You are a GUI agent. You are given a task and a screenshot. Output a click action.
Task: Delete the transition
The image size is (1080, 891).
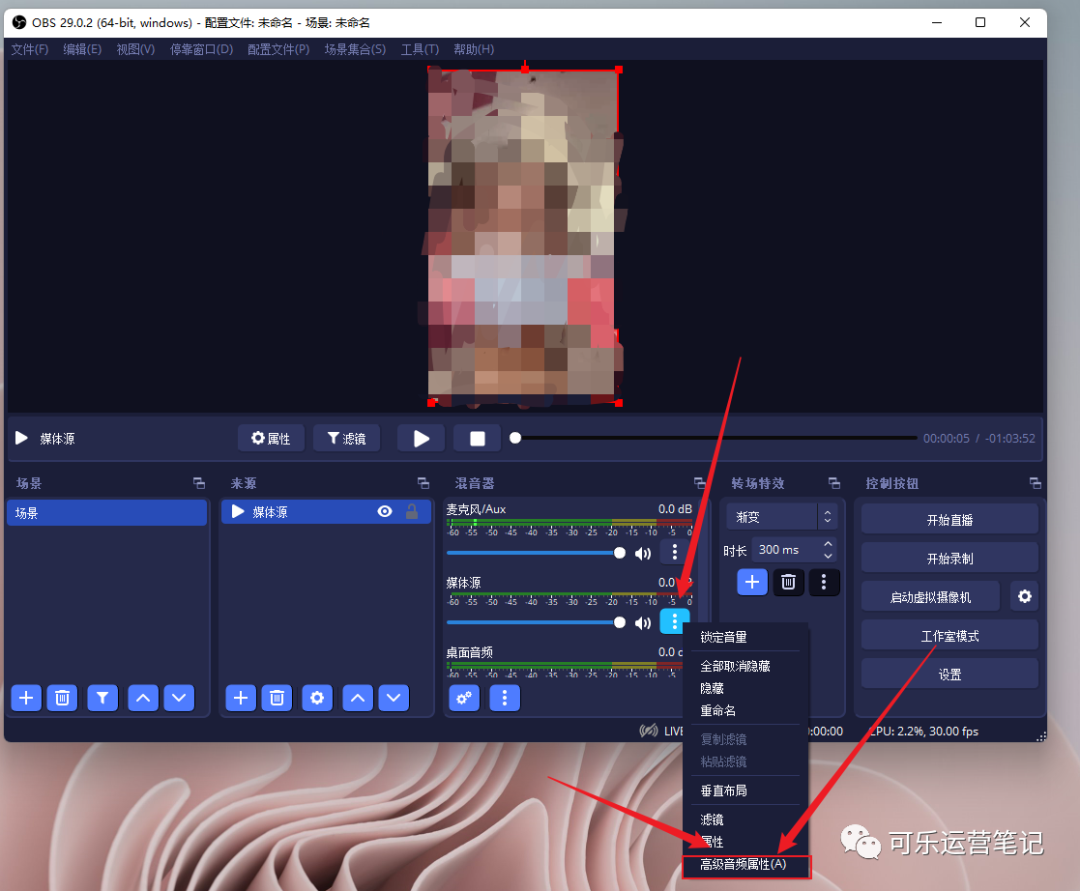(x=789, y=583)
